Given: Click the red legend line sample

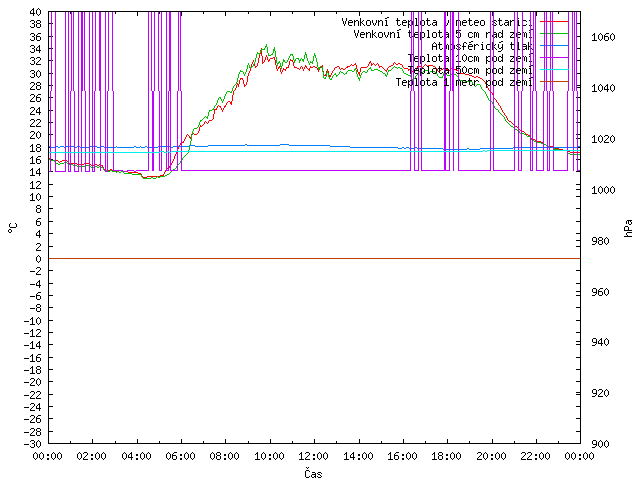Looking at the screenshot, I should (554, 22).
